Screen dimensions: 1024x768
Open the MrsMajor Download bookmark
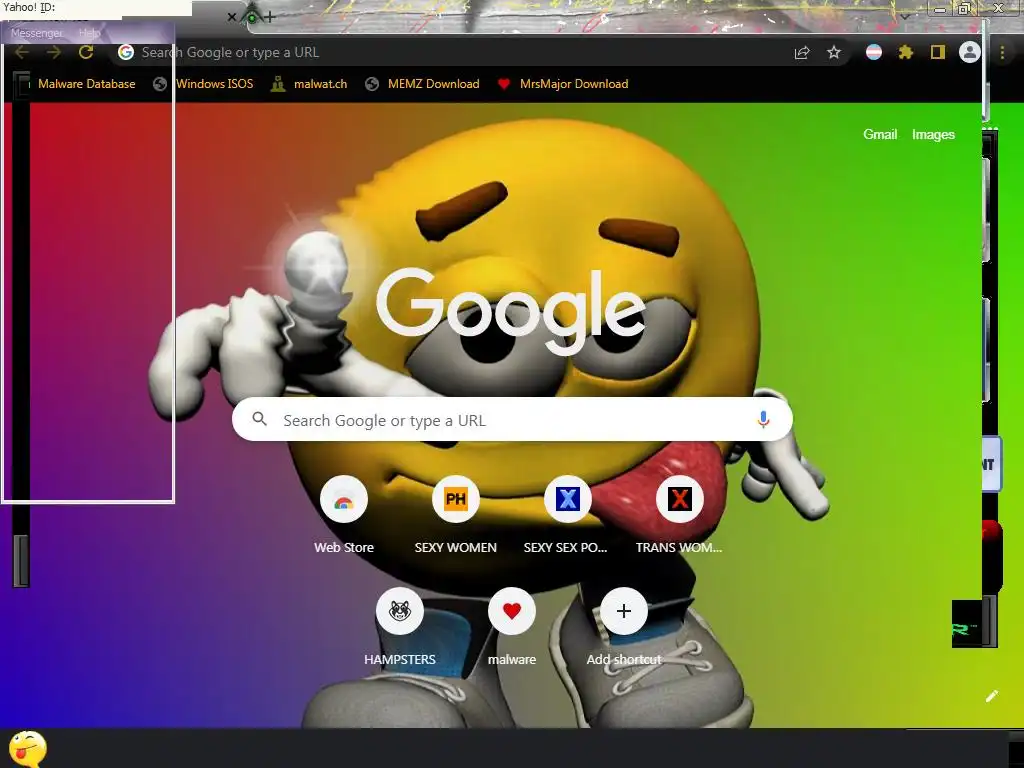click(574, 84)
